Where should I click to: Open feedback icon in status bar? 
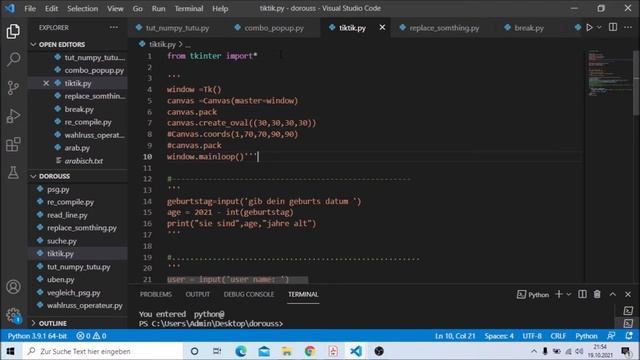coord(611,336)
